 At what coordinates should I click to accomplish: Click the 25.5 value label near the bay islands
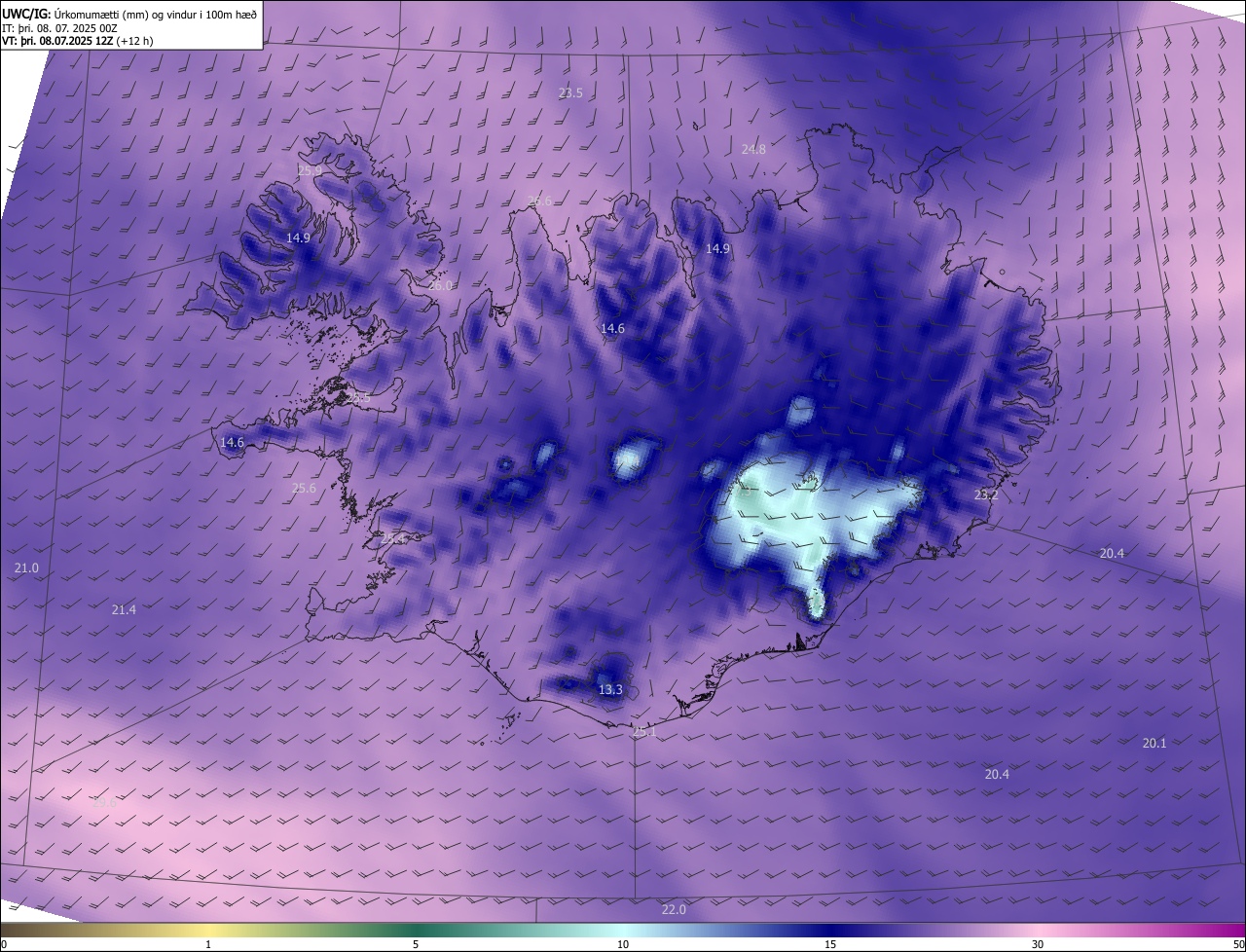[x=358, y=398]
